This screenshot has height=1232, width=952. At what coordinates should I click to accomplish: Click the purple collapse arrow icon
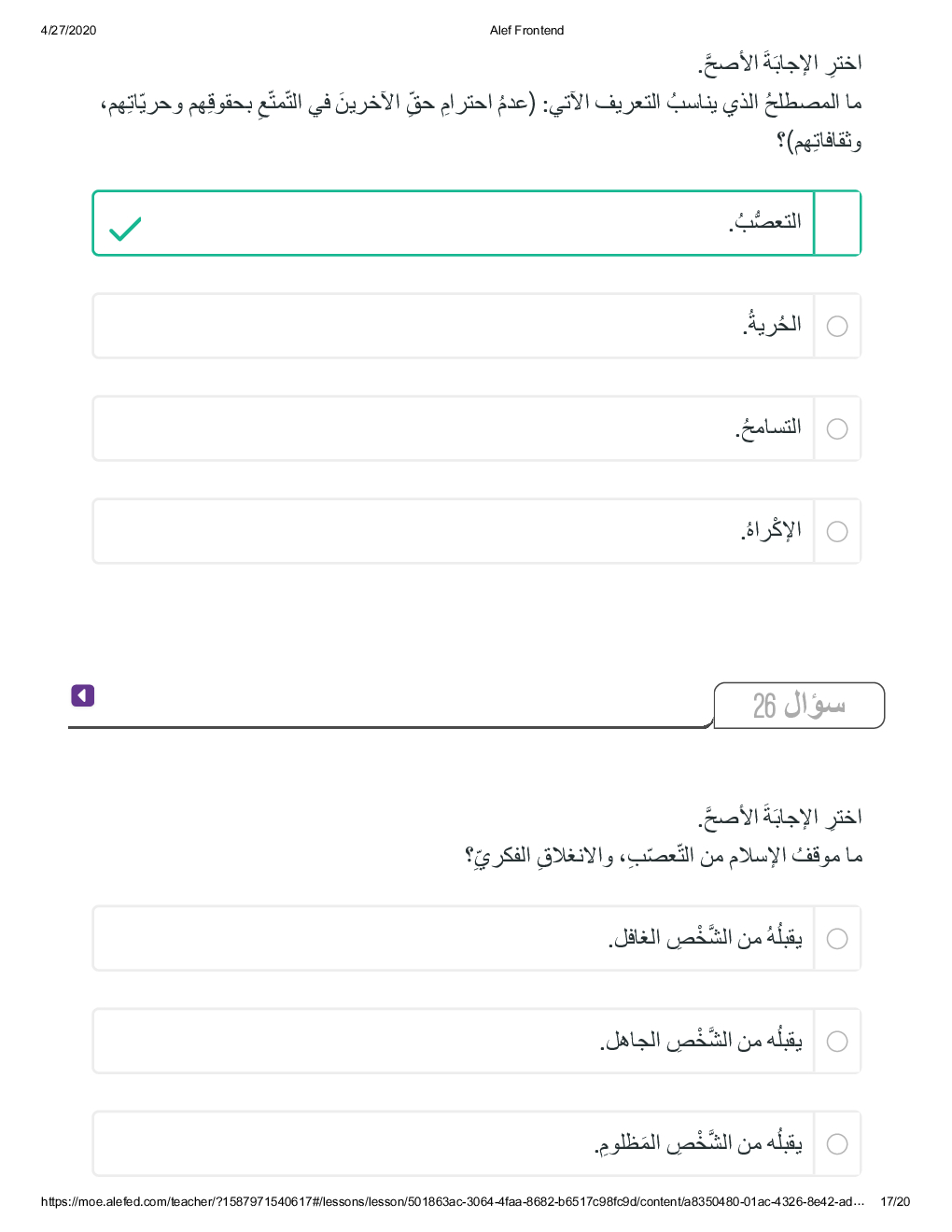coord(83,695)
